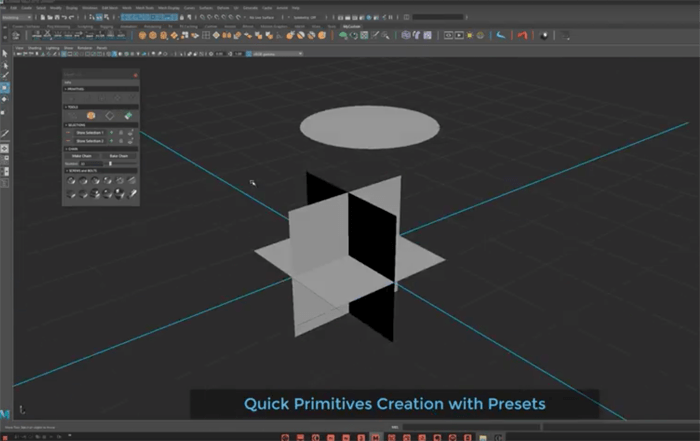Collapse the Screws and Bolts section
Viewport: 700px width, 441px height.
point(80,172)
